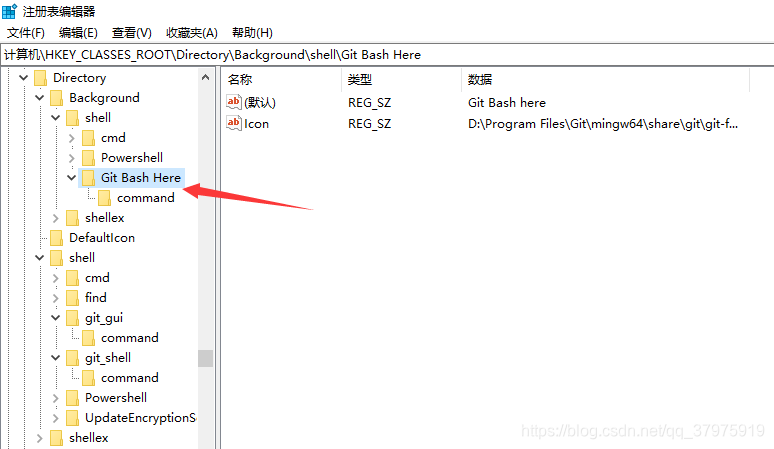The width and height of the screenshot is (774, 449).
Task: Select command under git_shell
Action: (130, 378)
